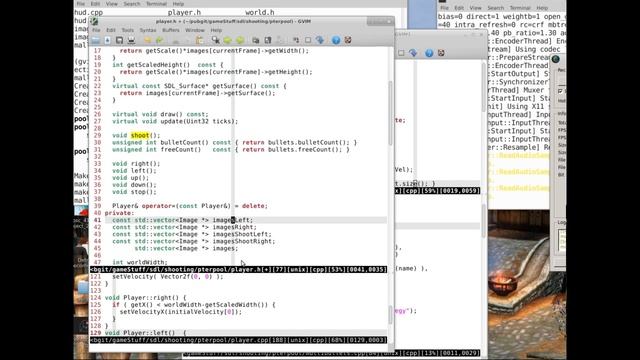This screenshot has height=360, width=640.
Task: Open the Search menu in the left terminal window
Action: 132,4
